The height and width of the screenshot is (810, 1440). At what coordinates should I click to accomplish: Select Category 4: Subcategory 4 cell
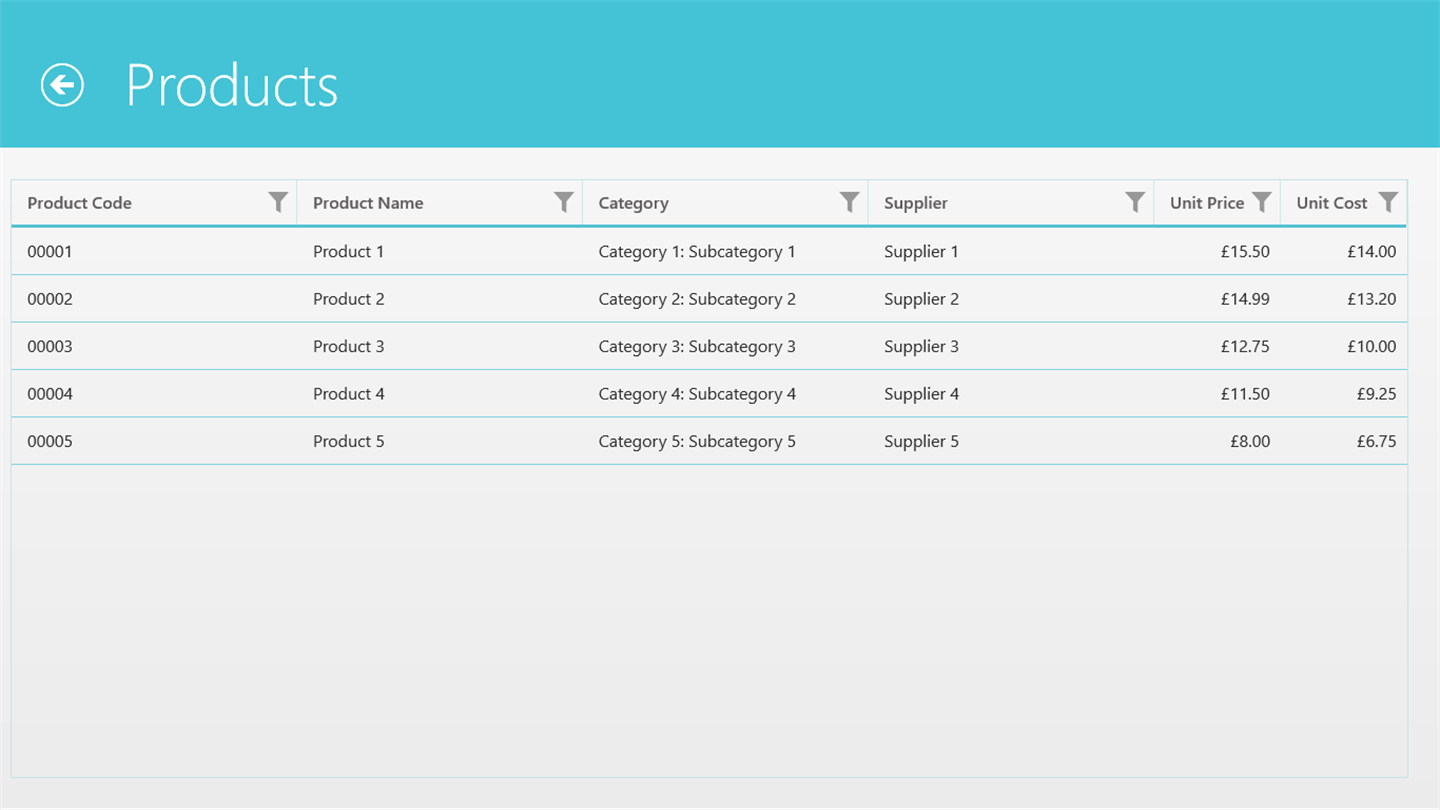(x=725, y=394)
